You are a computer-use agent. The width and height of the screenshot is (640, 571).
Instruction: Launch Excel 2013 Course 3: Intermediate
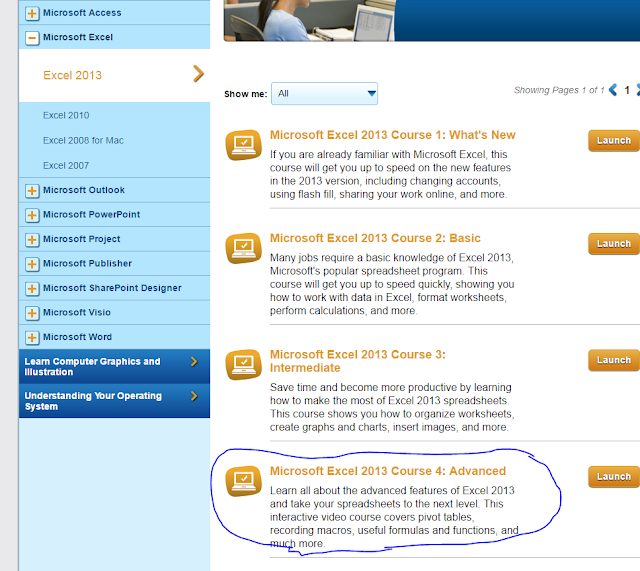[614, 360]
